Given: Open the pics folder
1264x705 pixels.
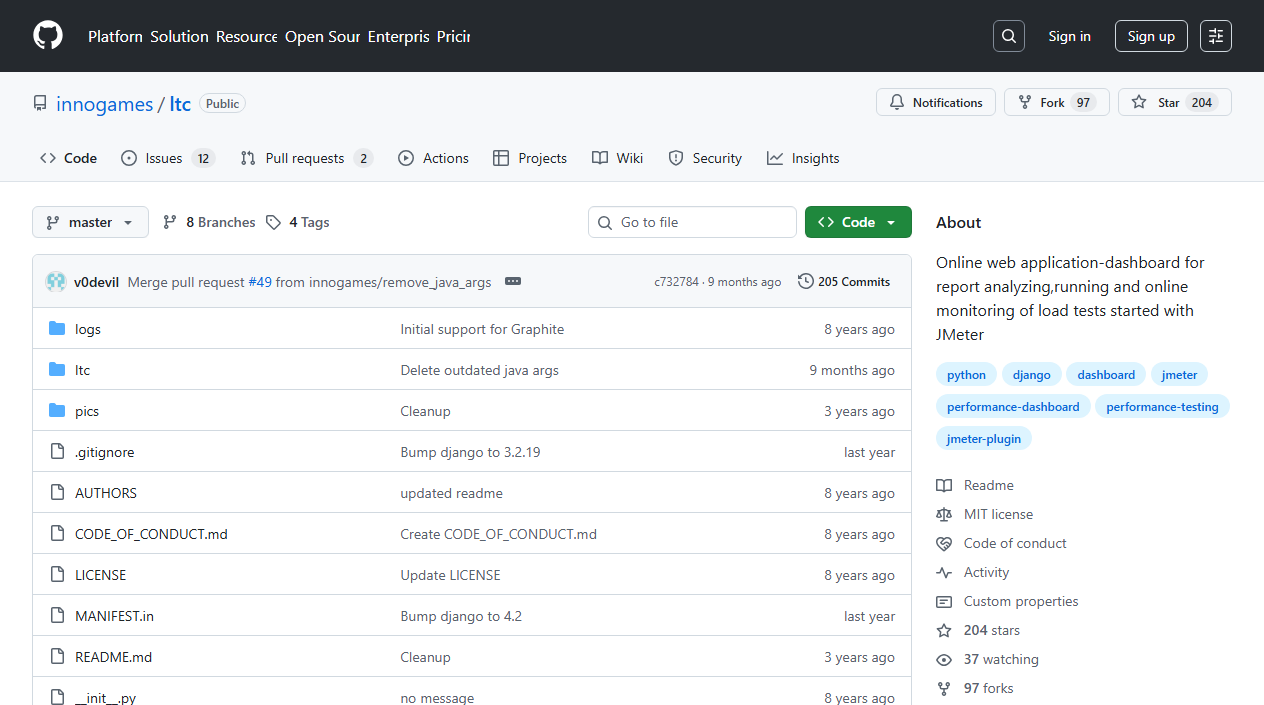Looking at the screenshot, I should click(x=87, y=411).
